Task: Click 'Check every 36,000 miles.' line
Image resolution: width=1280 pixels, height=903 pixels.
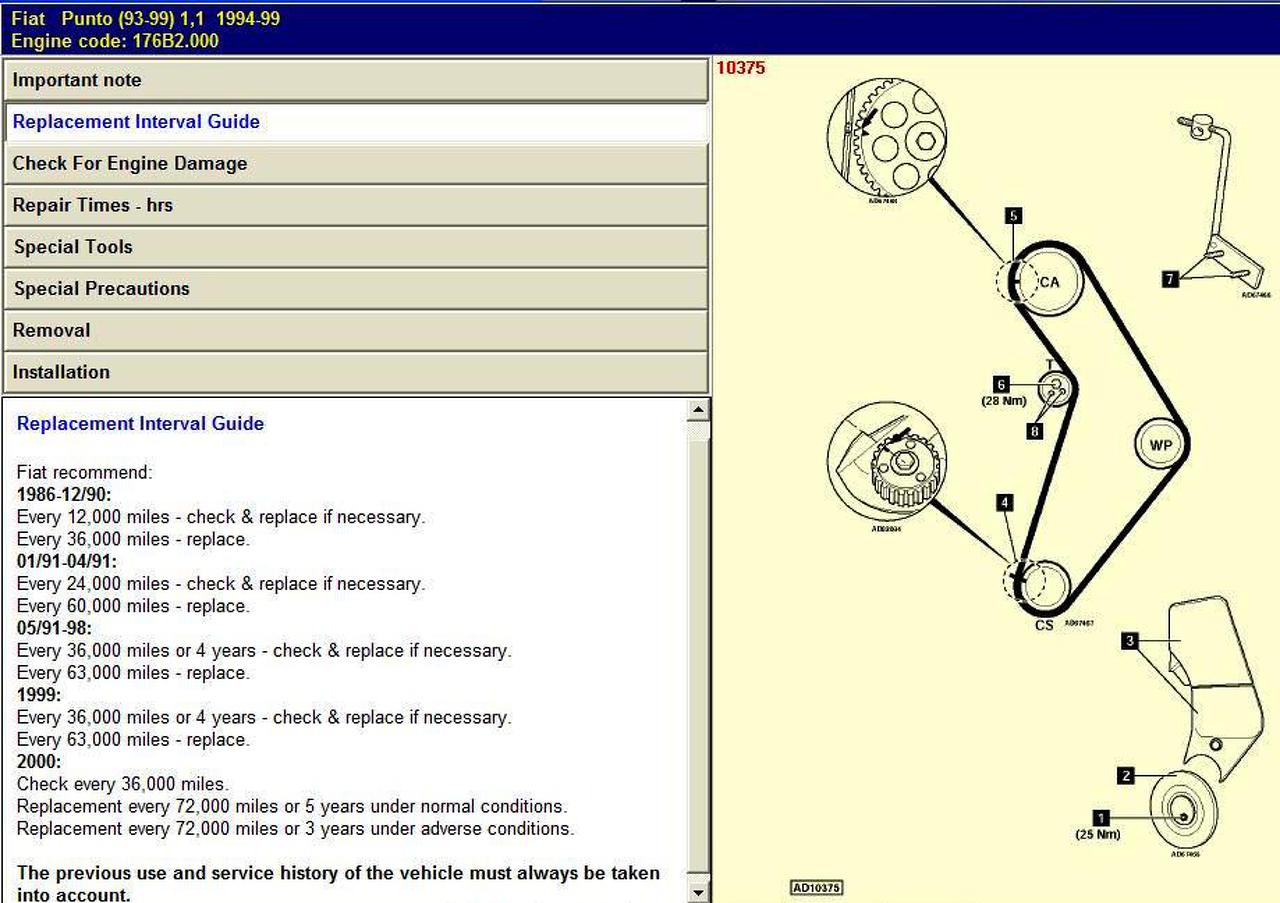Action: 123,784
